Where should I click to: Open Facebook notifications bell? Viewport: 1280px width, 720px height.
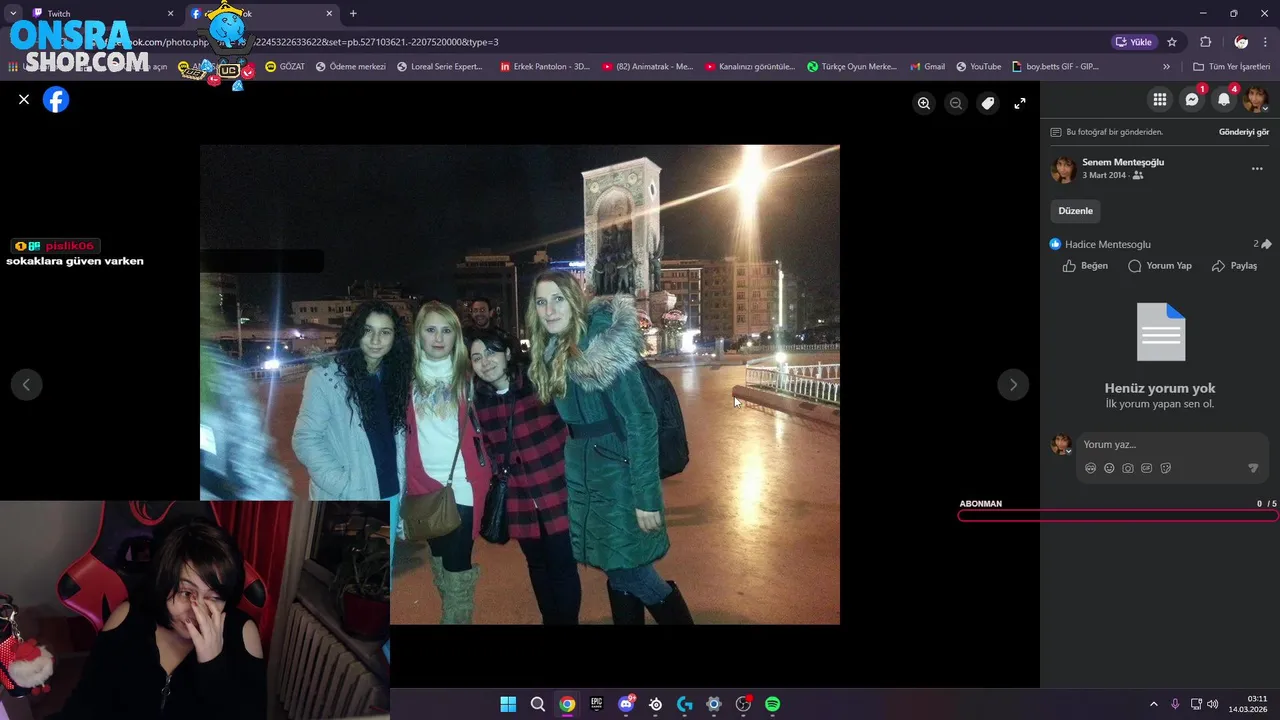[1224, 99]
